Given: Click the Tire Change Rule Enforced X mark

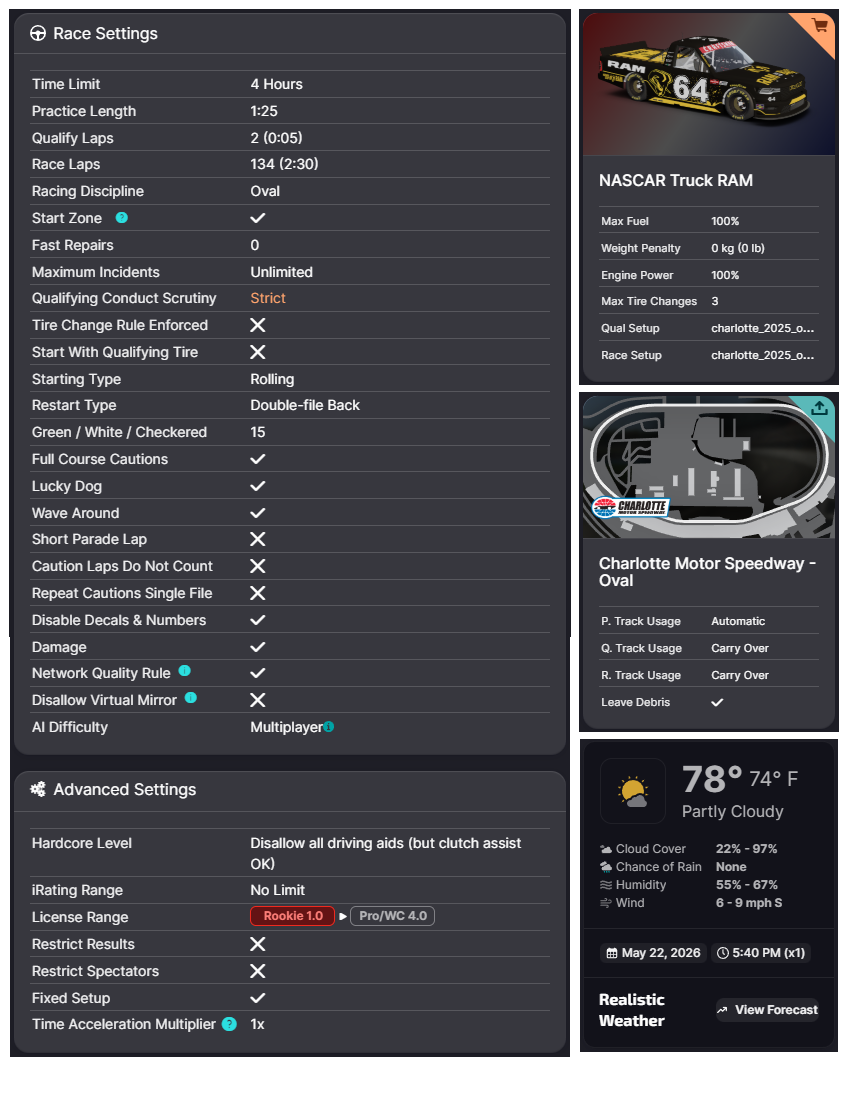Looking at the screenshot, I should point(258,325).
